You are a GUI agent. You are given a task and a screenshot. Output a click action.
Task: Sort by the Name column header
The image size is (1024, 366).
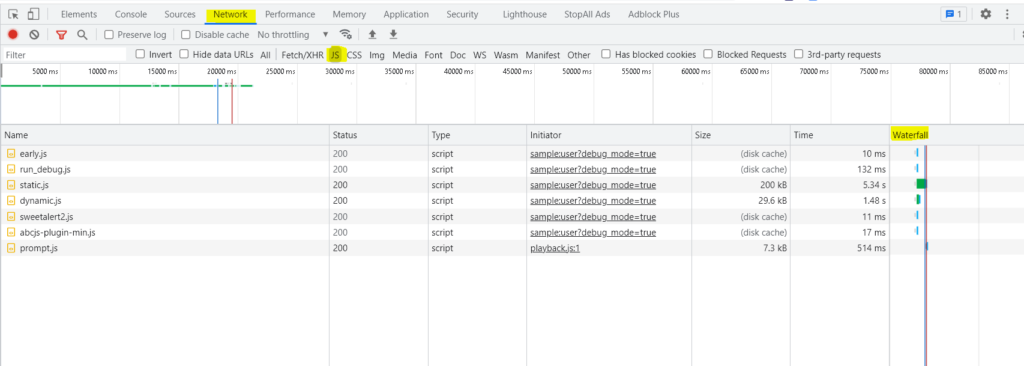coord(165,135)
